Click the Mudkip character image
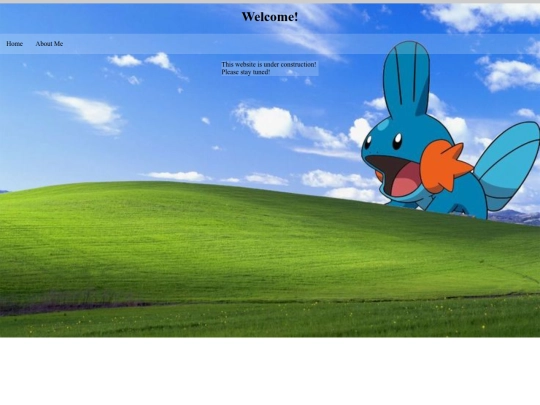540x405 pixels. (450, 130)
